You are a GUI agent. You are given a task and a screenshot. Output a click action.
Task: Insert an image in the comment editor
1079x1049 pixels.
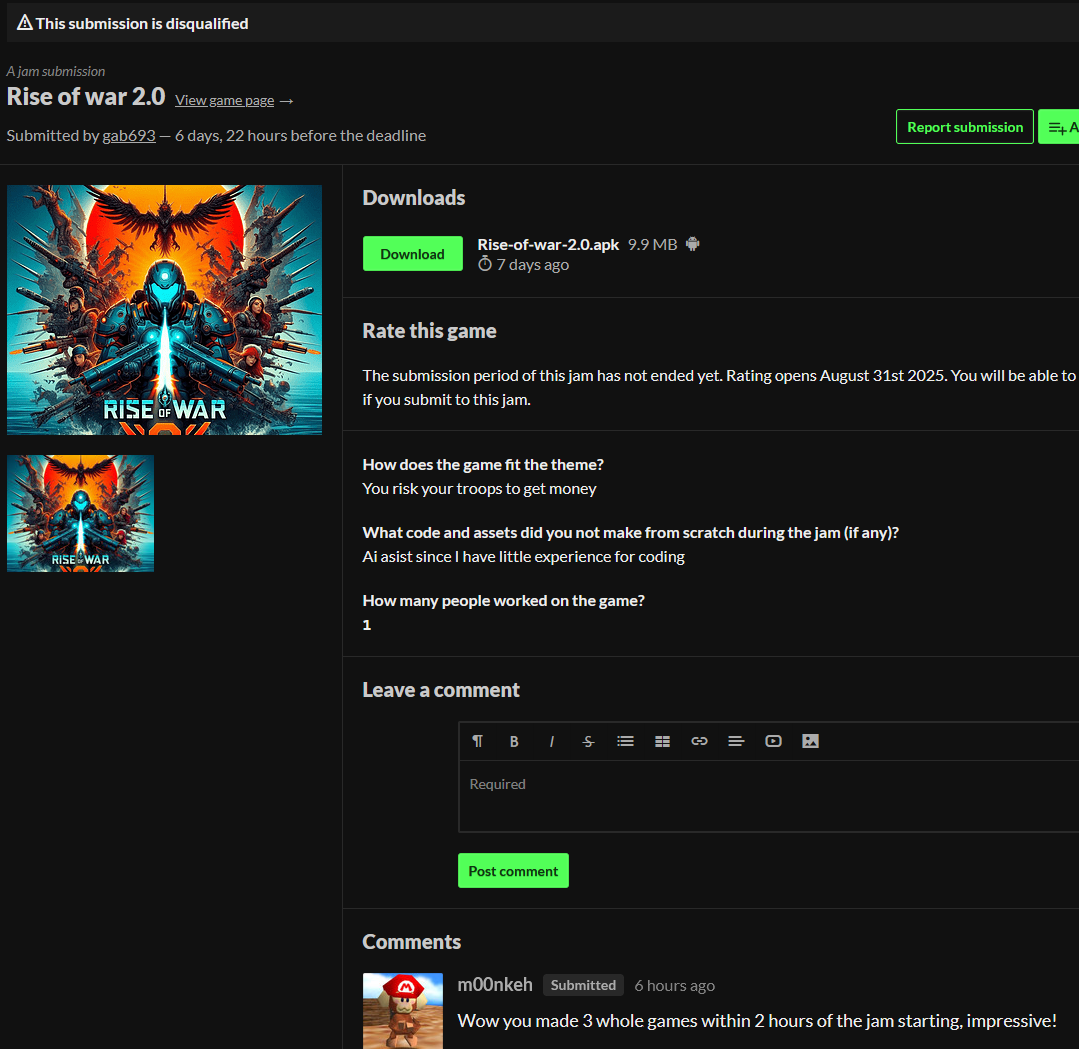coord(811,741)
